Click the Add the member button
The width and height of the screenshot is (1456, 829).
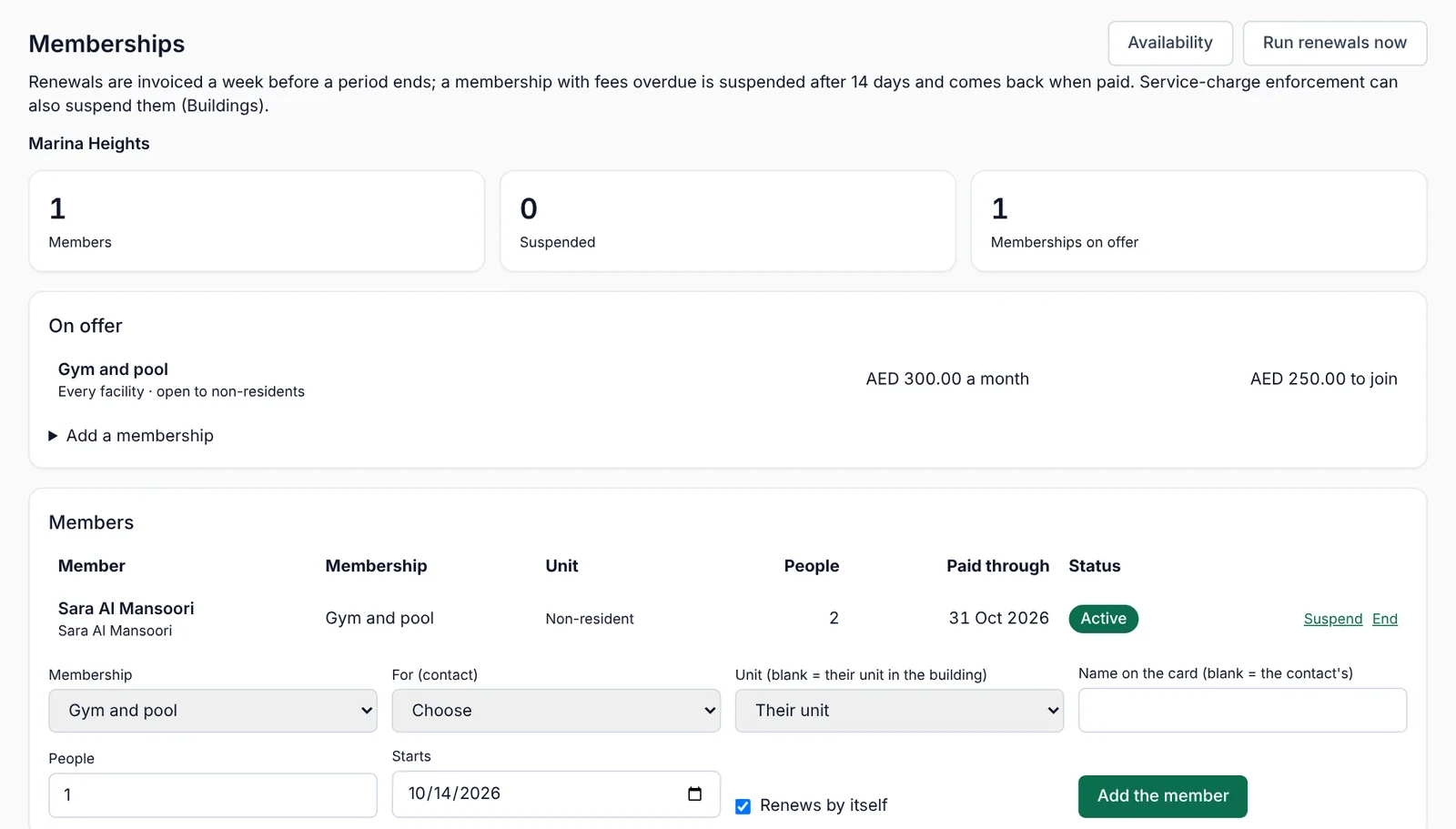point(1163,796)
